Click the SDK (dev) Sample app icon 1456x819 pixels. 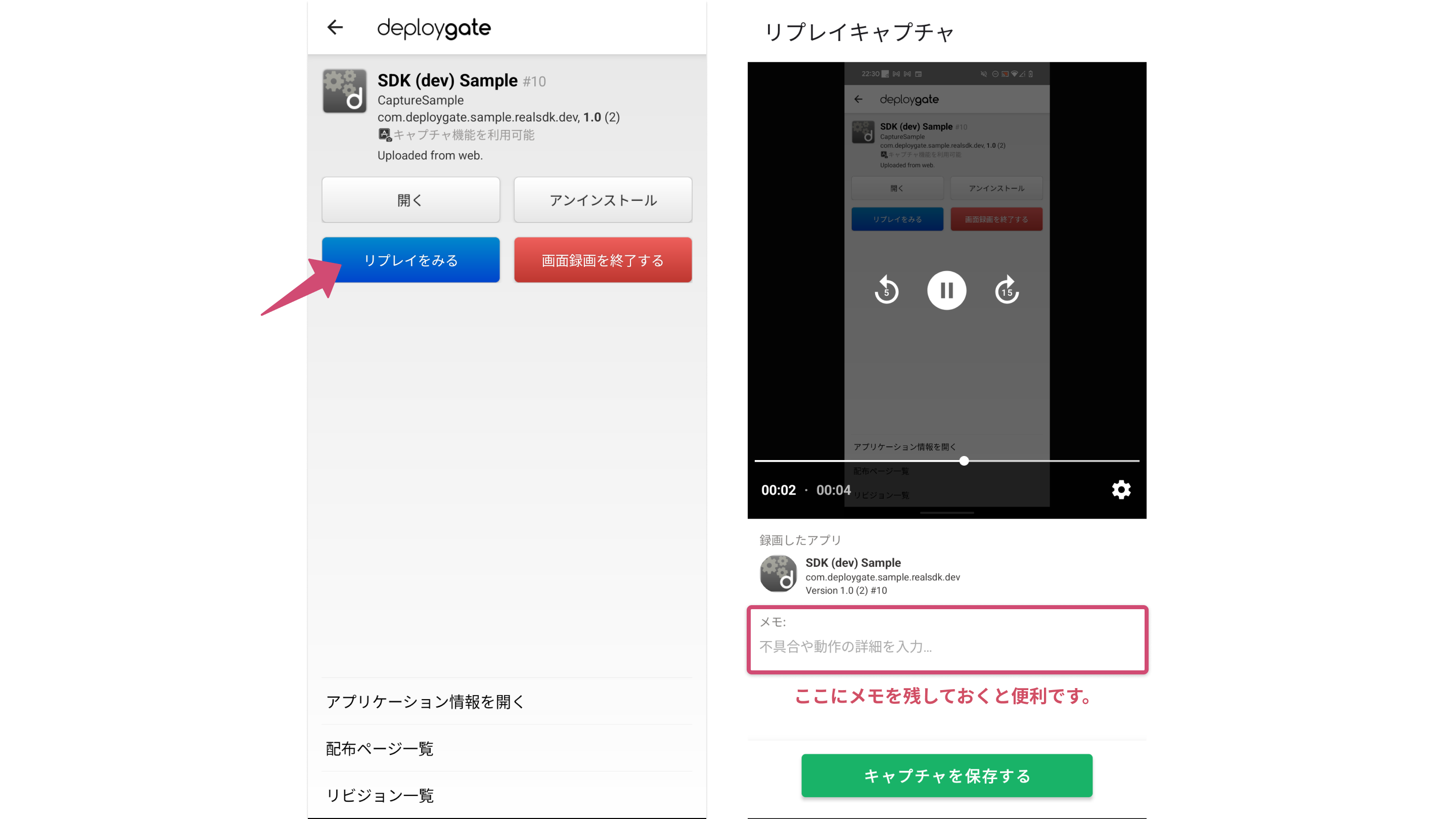click(344, 90)
